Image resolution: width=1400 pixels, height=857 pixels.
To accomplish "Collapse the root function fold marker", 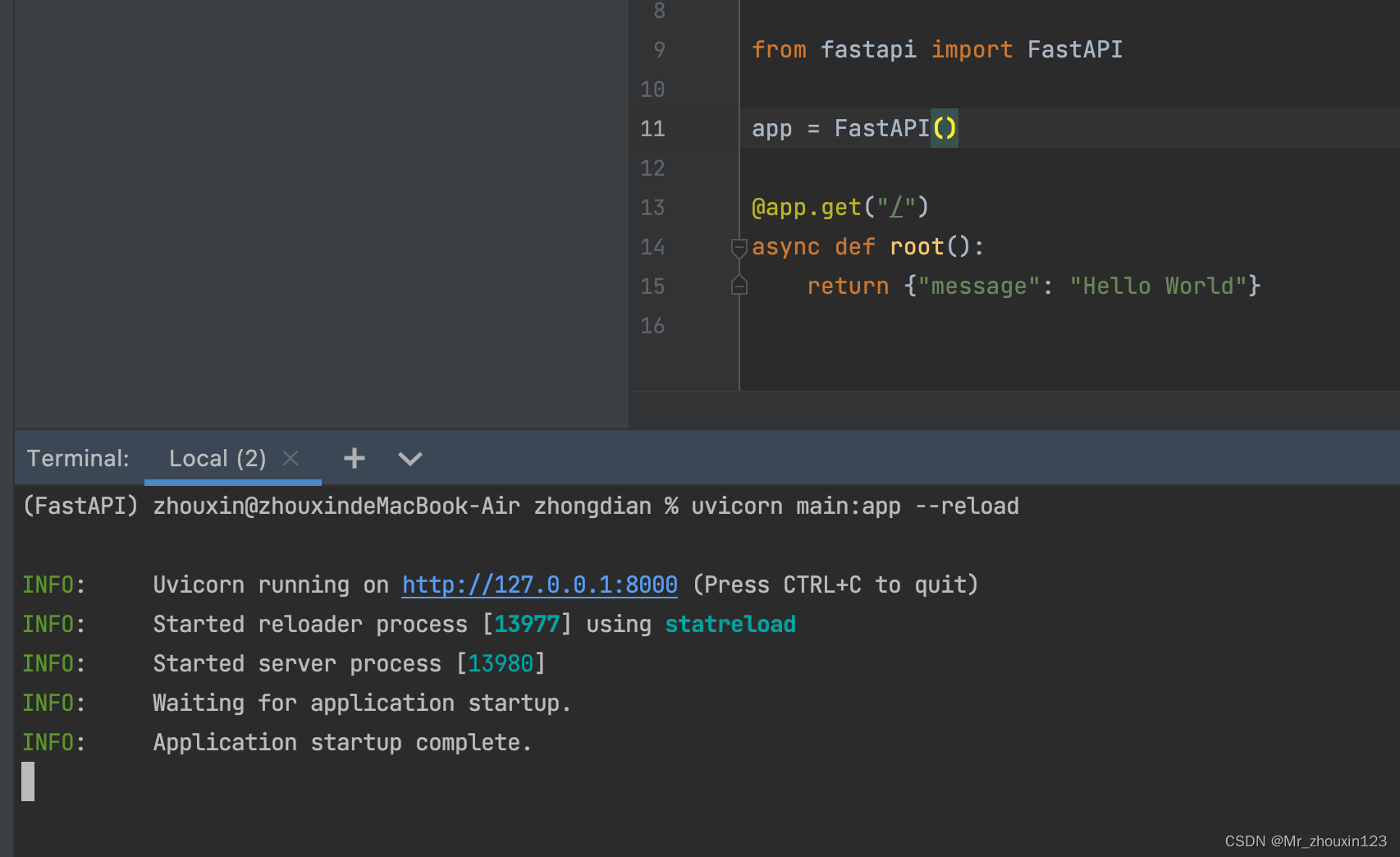I will click(738, 246).
